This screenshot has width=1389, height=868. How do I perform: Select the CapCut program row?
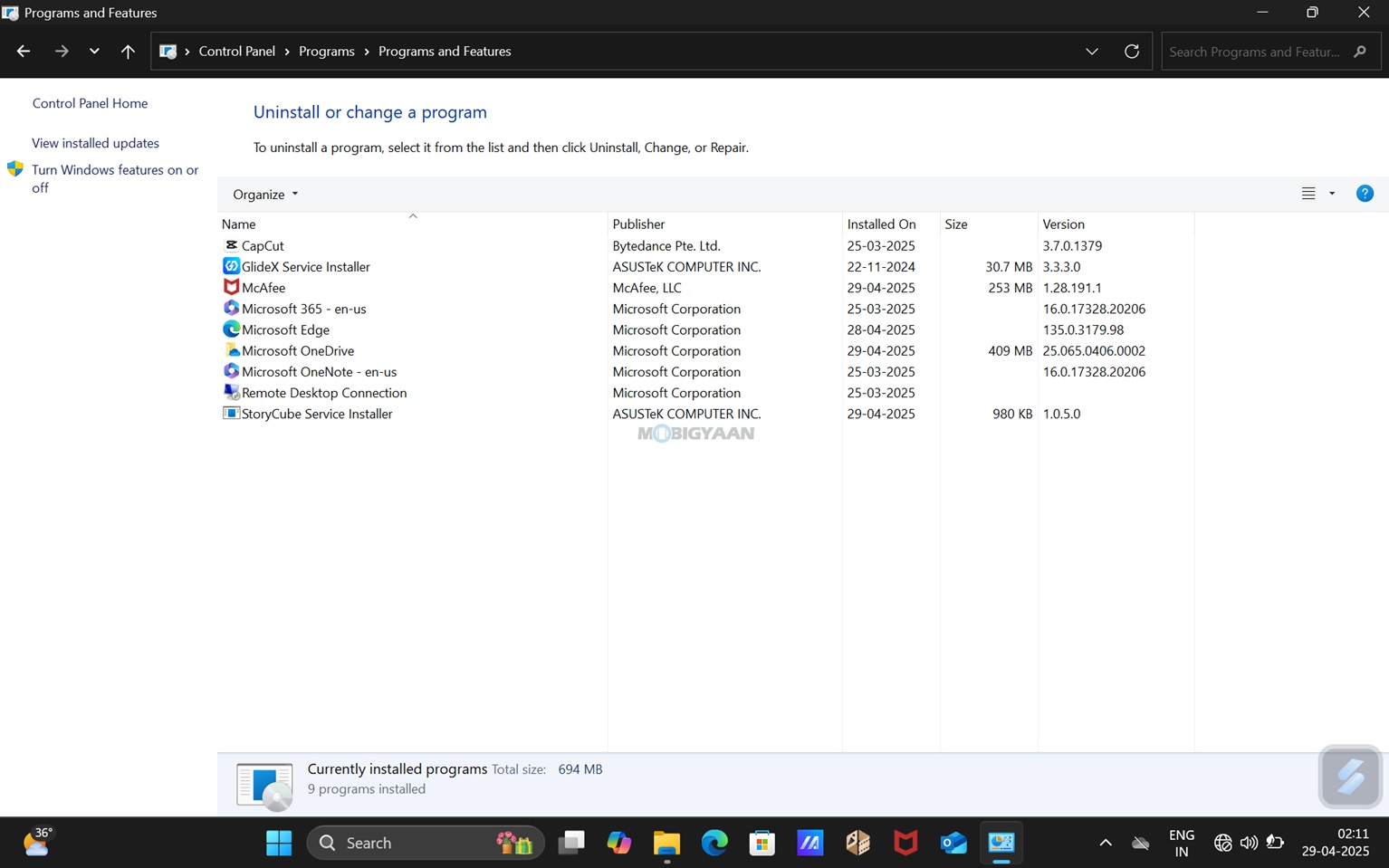tap(706, 245)
